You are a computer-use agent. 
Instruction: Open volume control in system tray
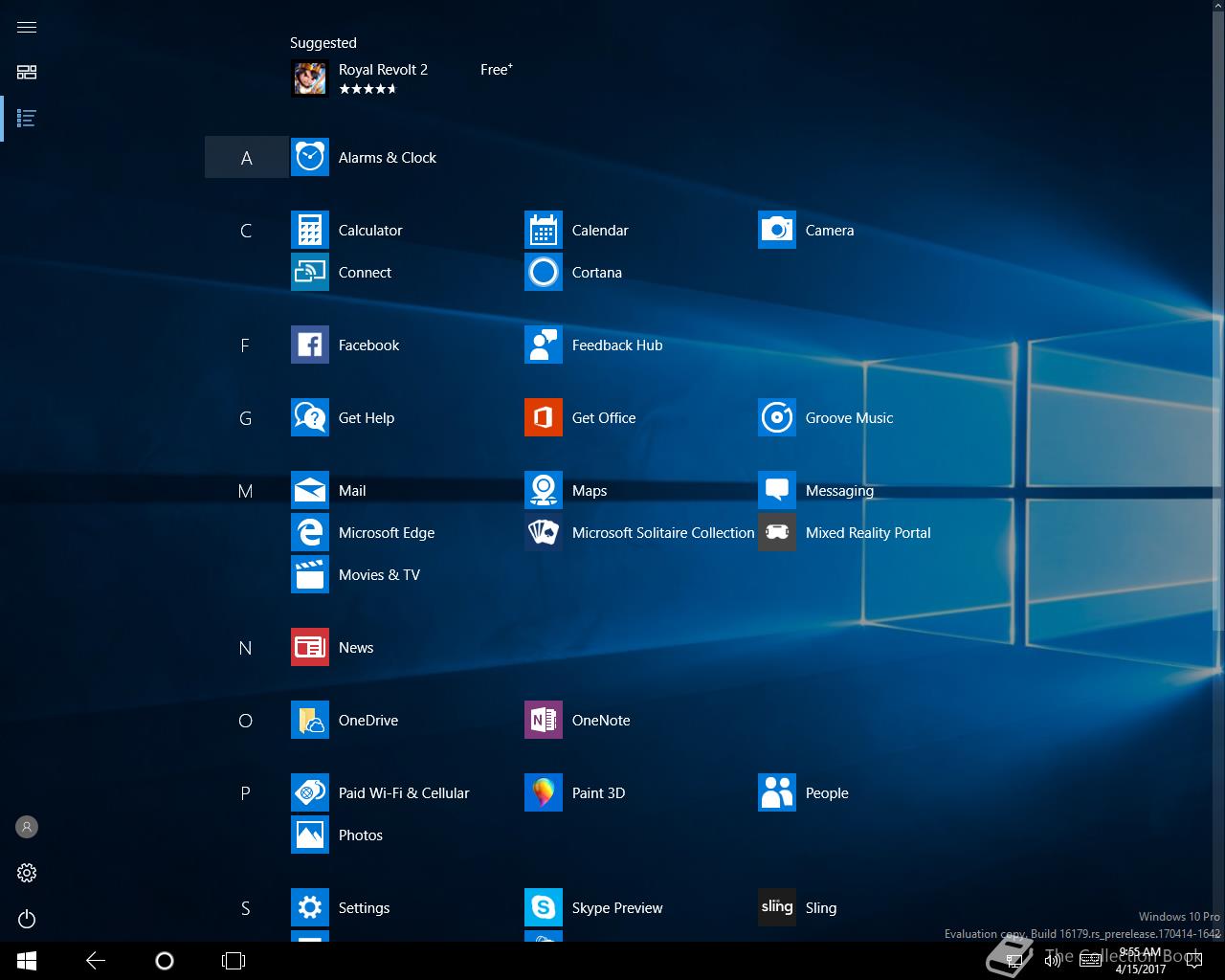(x=1053, y=961)
